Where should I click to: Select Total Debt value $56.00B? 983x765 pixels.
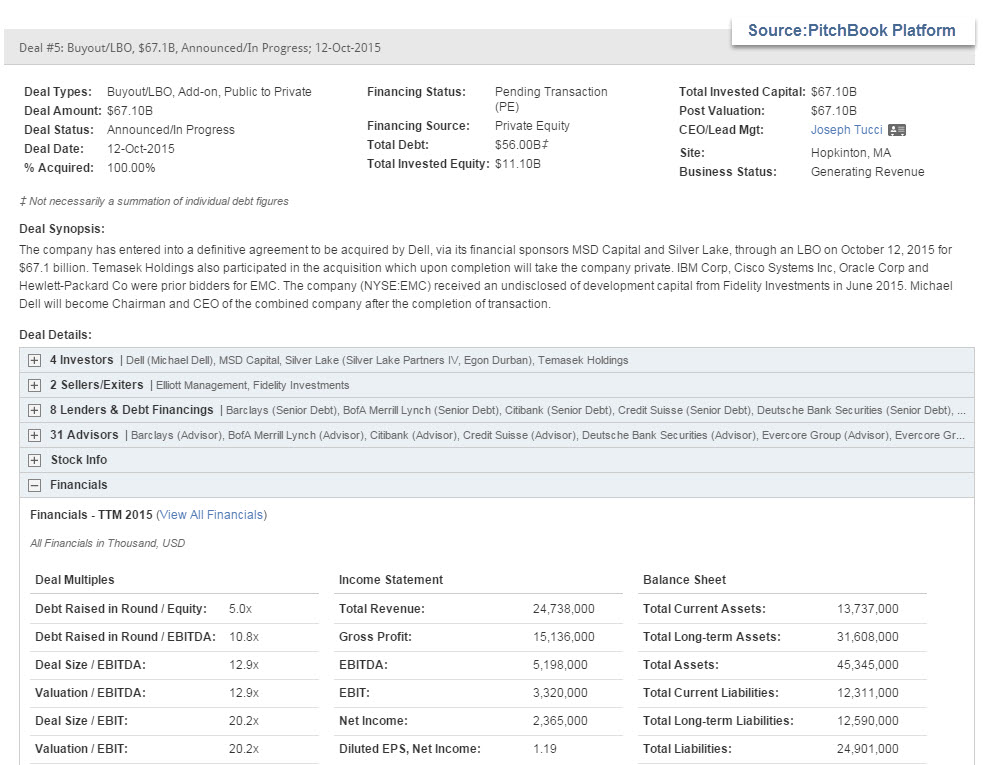[522, 145]
